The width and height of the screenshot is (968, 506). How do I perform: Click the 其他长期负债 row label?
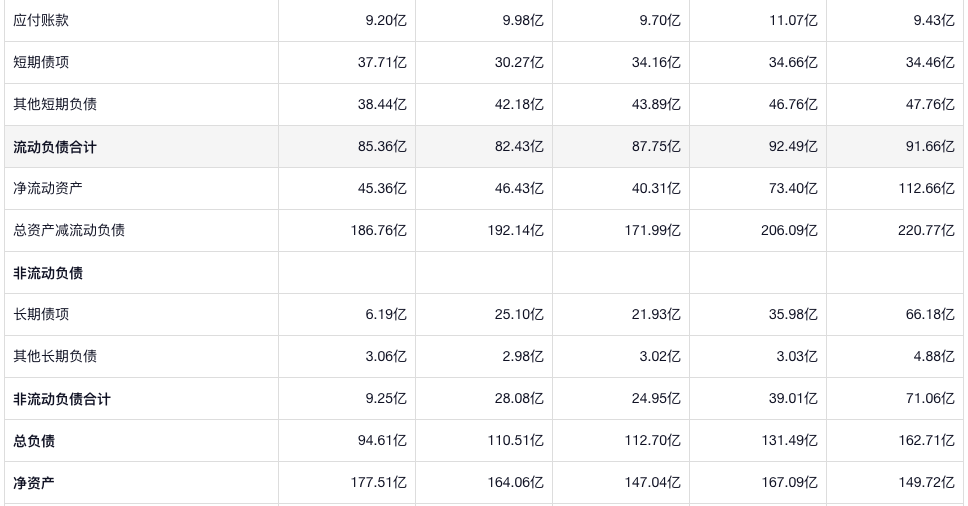click(x=55, y=357)
